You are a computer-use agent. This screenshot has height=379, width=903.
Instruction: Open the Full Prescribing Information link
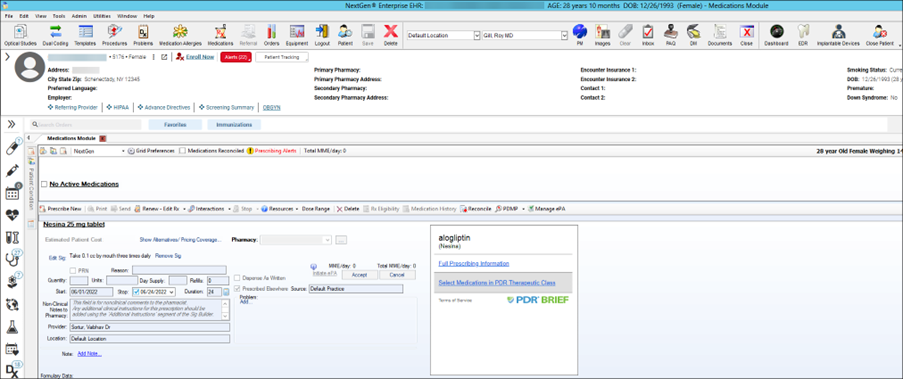tap(473, 263)
